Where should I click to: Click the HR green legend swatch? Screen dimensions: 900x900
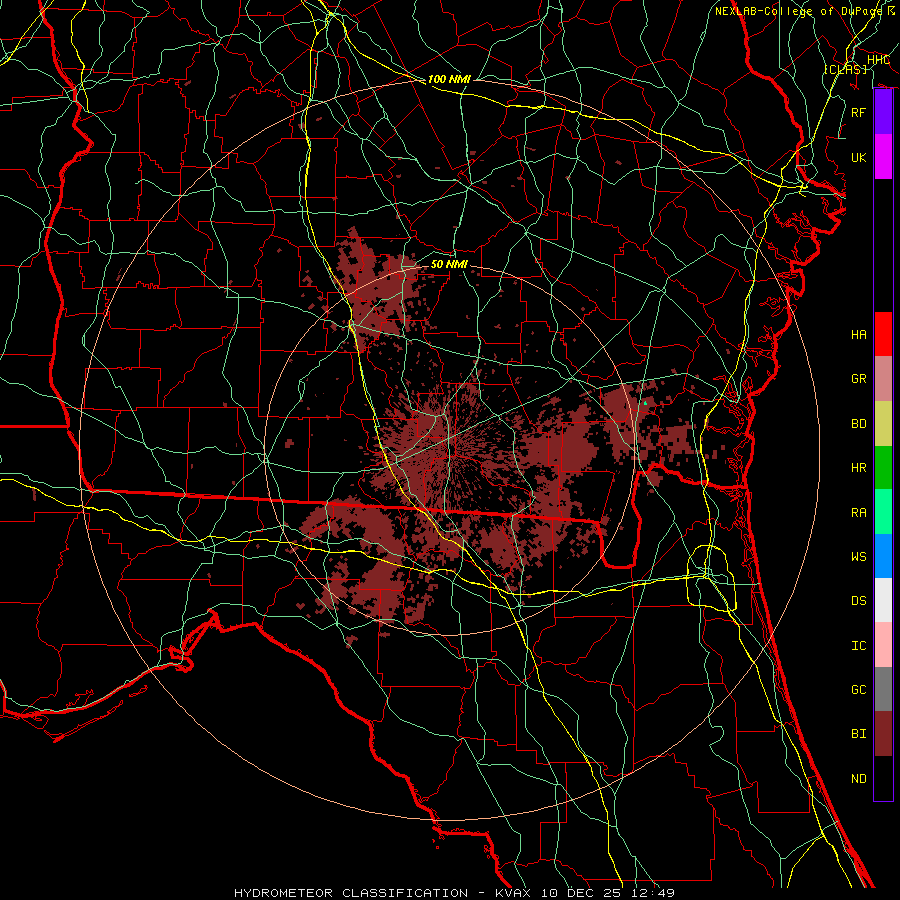pyautogui.click(x=883, y=468)
